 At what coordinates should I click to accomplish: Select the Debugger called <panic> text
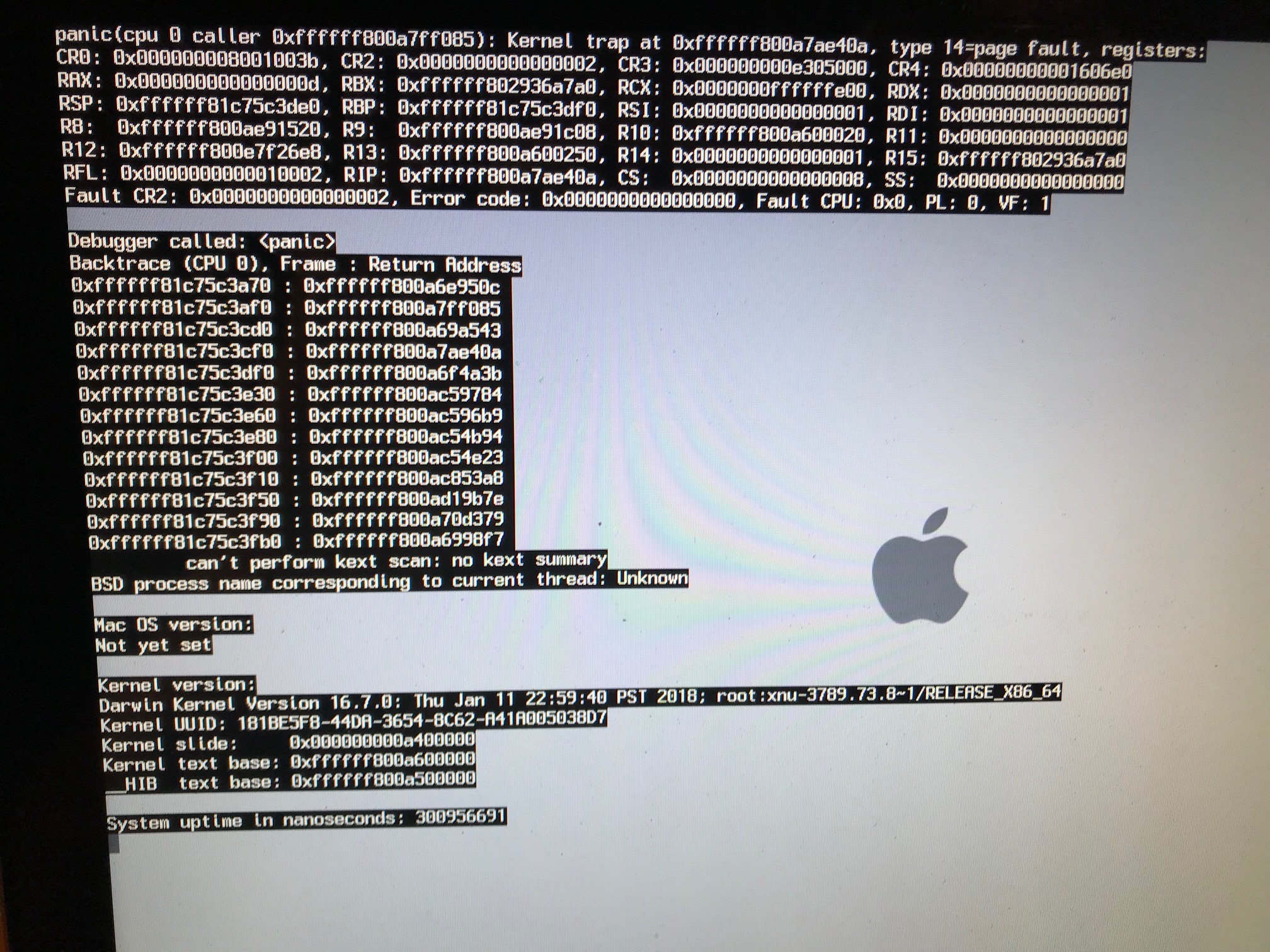tap(202, 241)
